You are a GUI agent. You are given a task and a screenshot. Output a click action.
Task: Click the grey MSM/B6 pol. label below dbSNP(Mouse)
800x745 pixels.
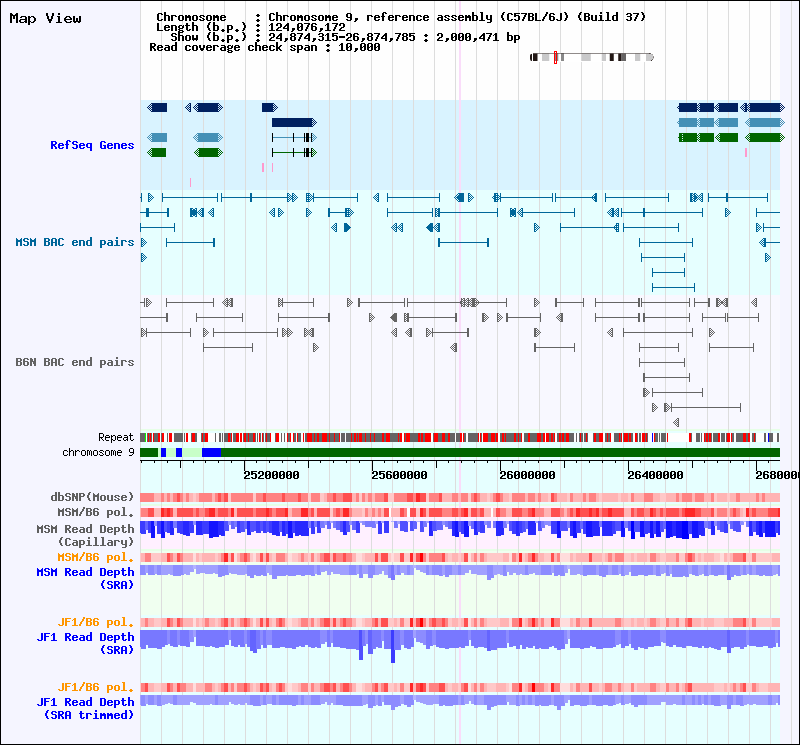click(95, 512)
